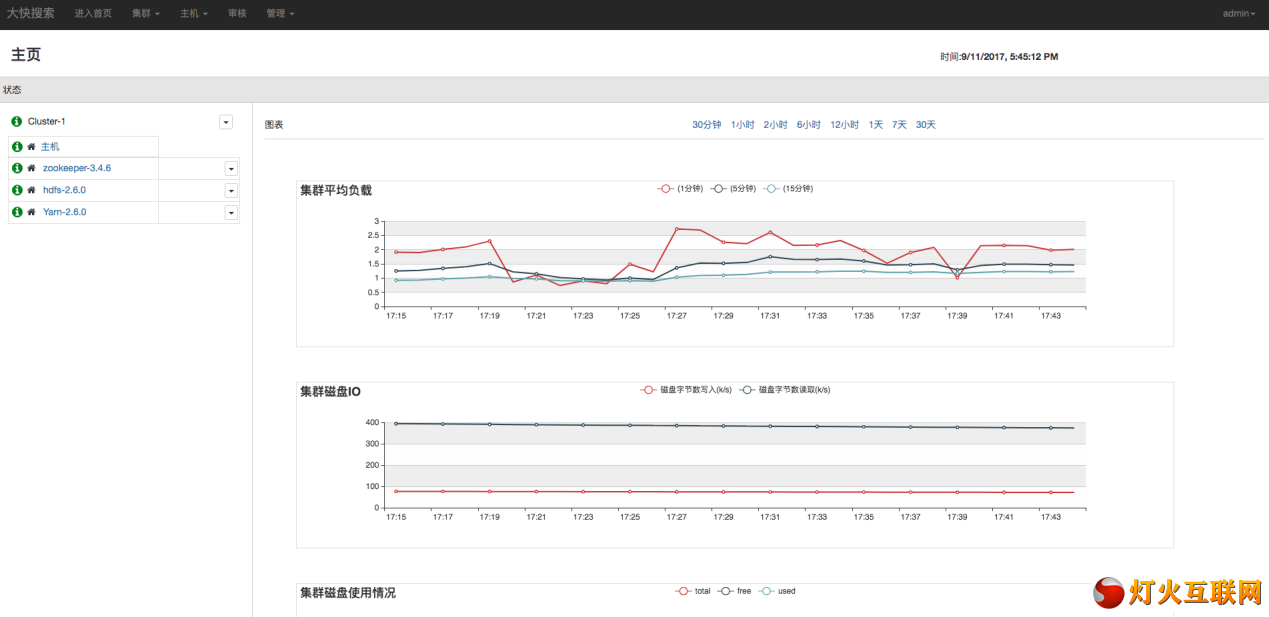Select the 7天 time range

point(900,125)
